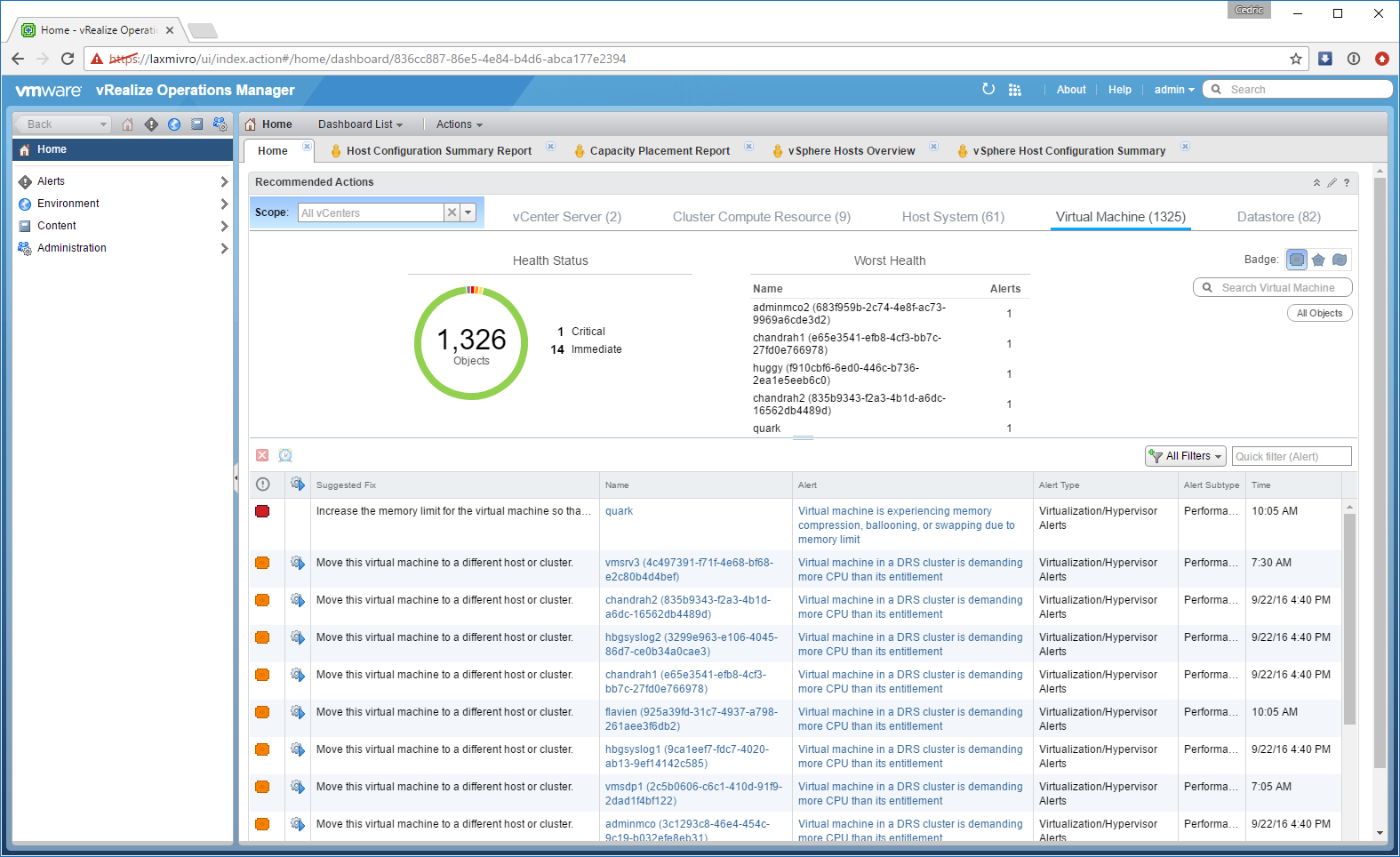Open the Environment globe icon in toolbar
1400x857 pixels.
click(174, 124)
